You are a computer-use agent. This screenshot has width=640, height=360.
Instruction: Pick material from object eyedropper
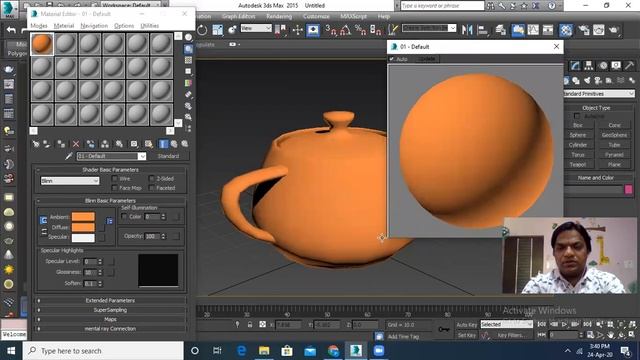coord(69,156)
